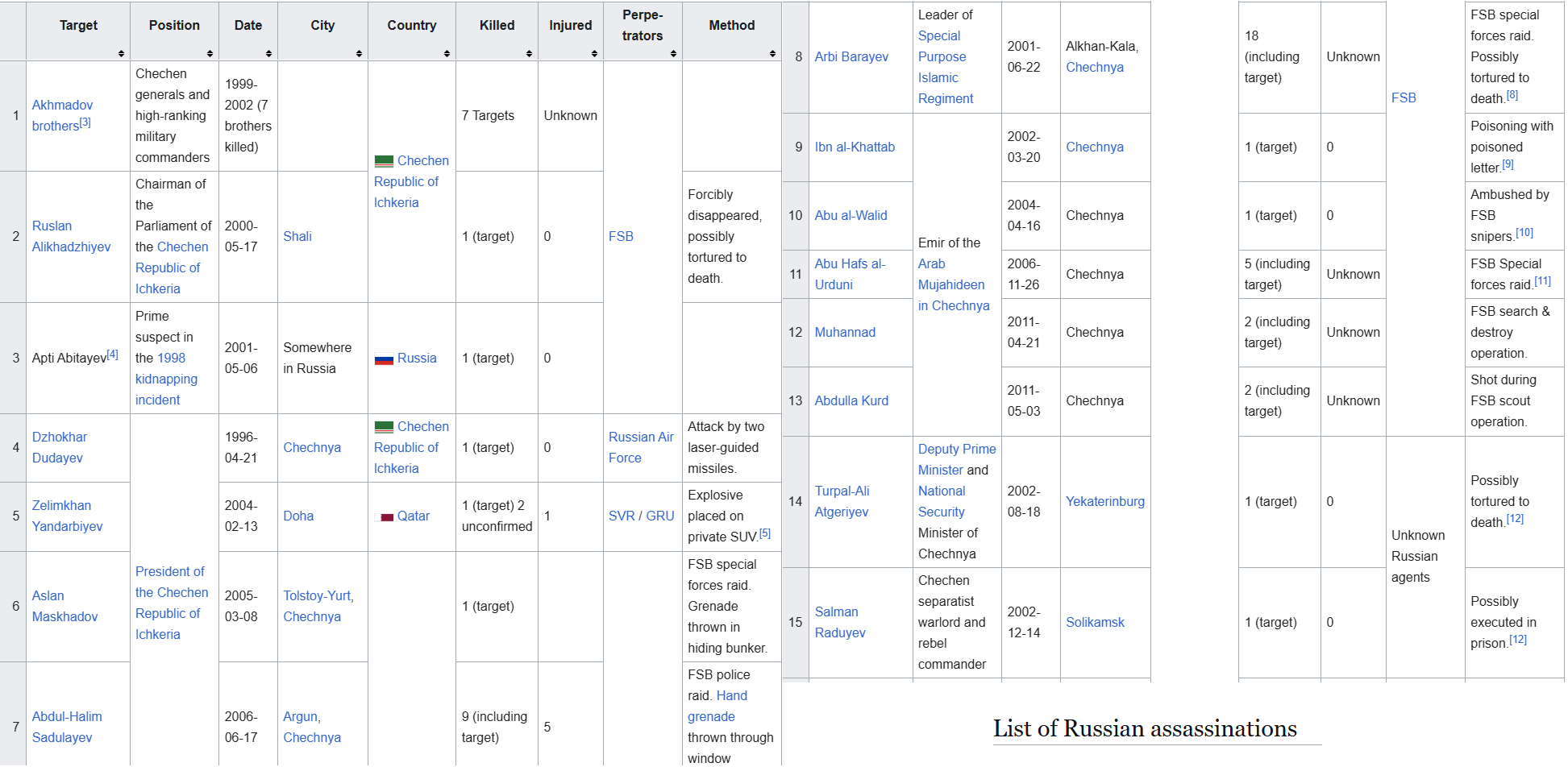The width and height of the screenshot is (1568, 767).
Task: Open the Muhannad link
Action: click(845, 332)
